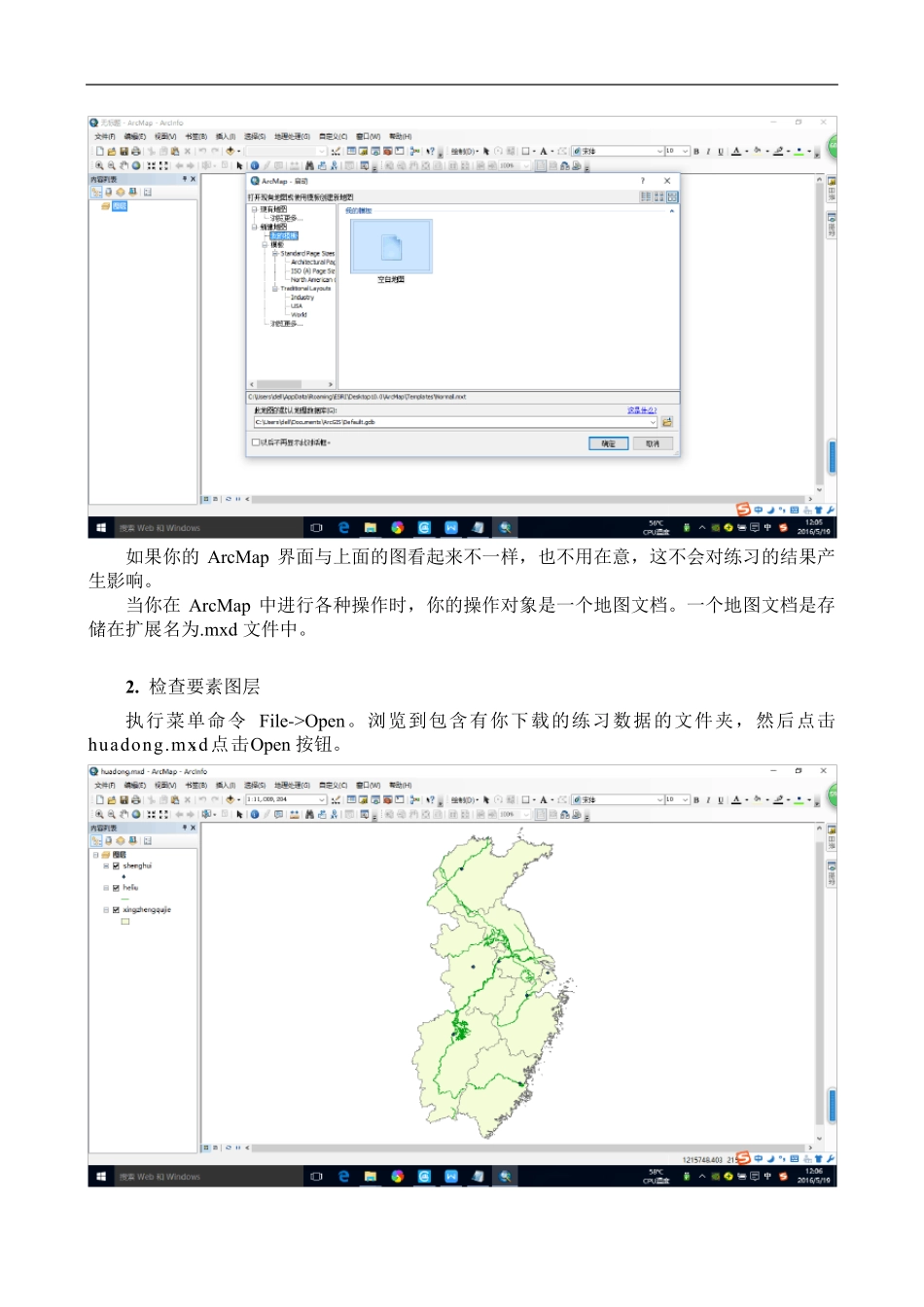Viewport: 924px width, 1307px height.
Task: Select the Pan hand tool in the huadong.mxd window
Action: point(124,814)
